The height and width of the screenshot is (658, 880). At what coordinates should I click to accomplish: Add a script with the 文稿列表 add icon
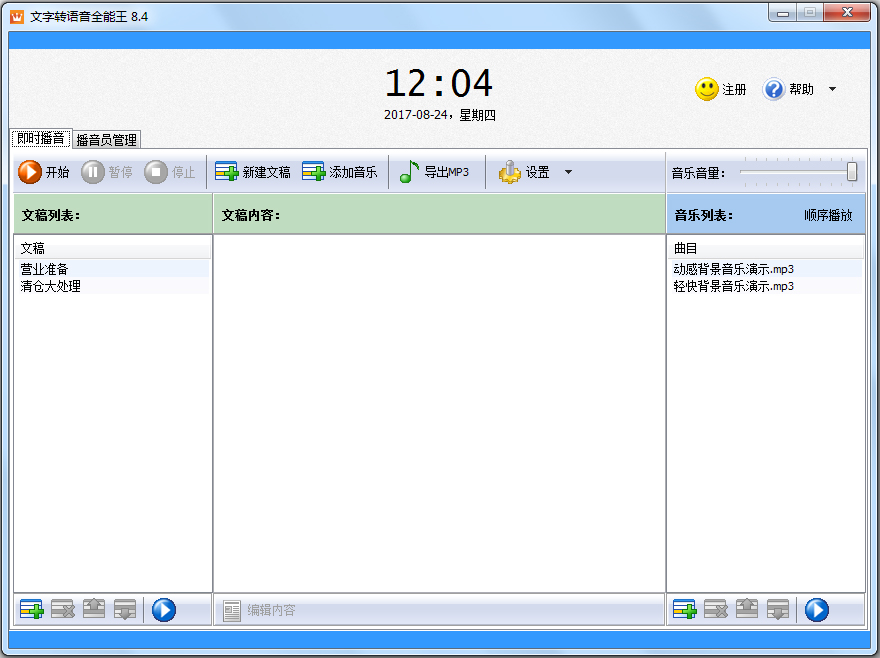click(x=31, y=609)
